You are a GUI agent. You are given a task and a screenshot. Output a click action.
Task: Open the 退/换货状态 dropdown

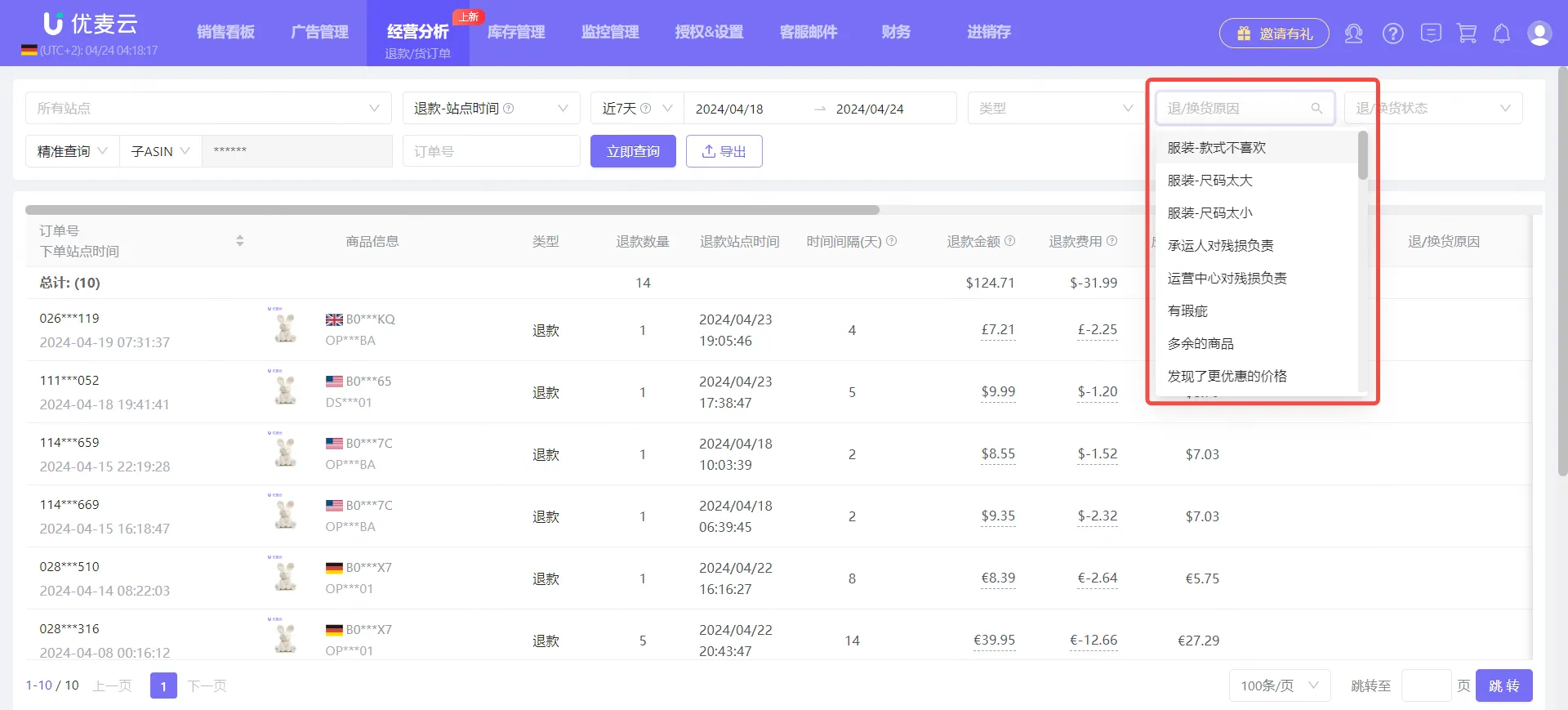point(1433,108)
